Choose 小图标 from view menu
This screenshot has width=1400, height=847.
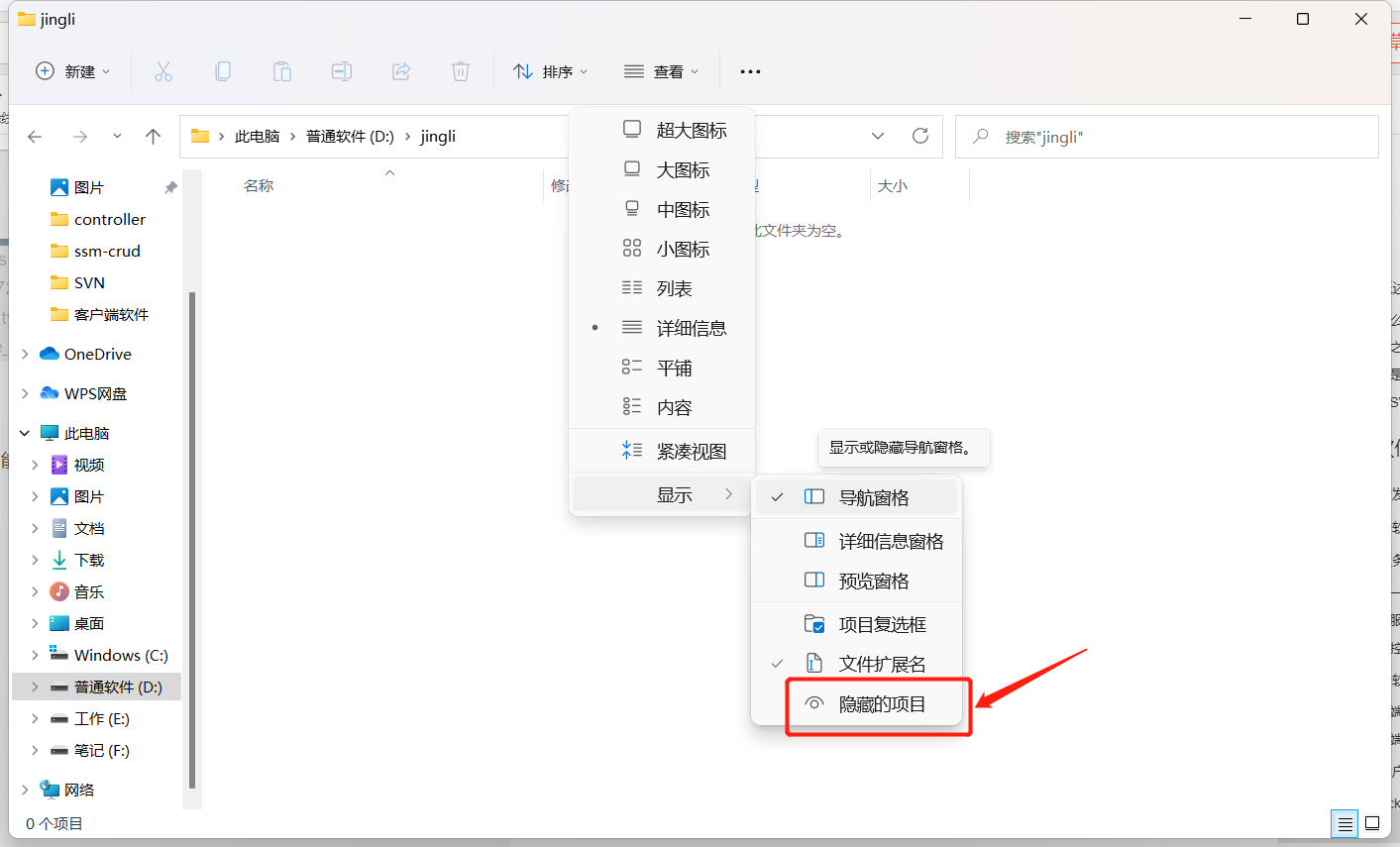(662, 249)
